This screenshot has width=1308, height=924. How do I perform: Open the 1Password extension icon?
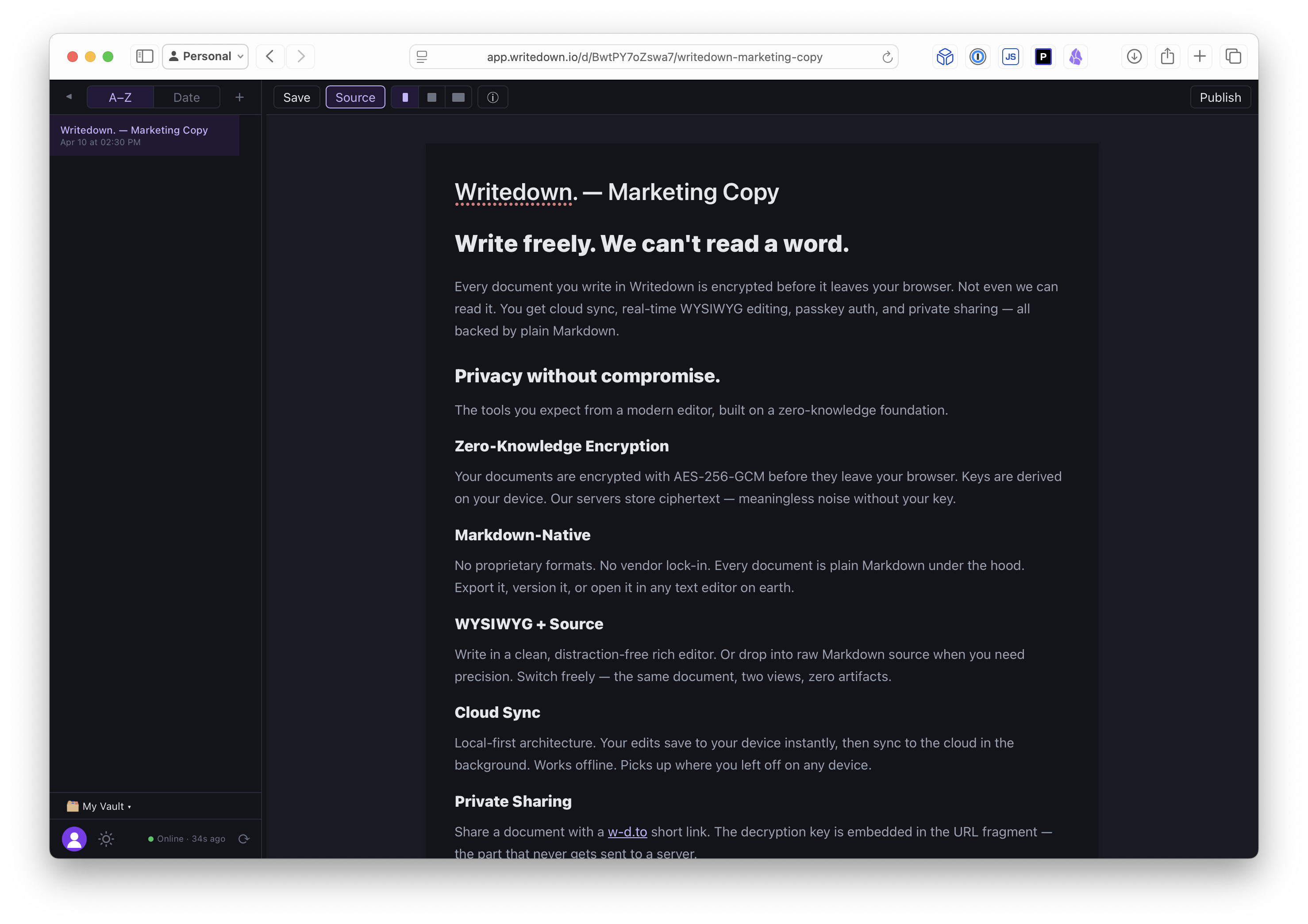click(x=977, y=56)
